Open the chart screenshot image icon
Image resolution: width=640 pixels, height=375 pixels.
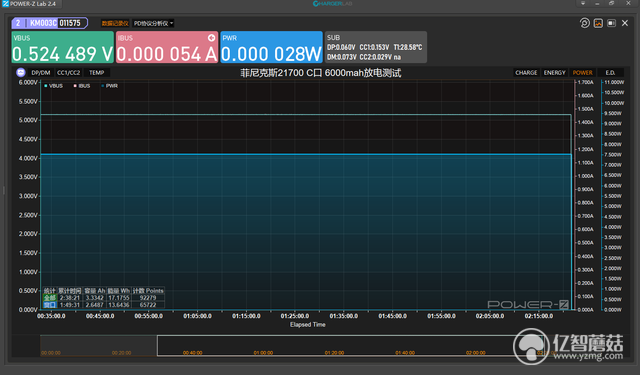598,23
